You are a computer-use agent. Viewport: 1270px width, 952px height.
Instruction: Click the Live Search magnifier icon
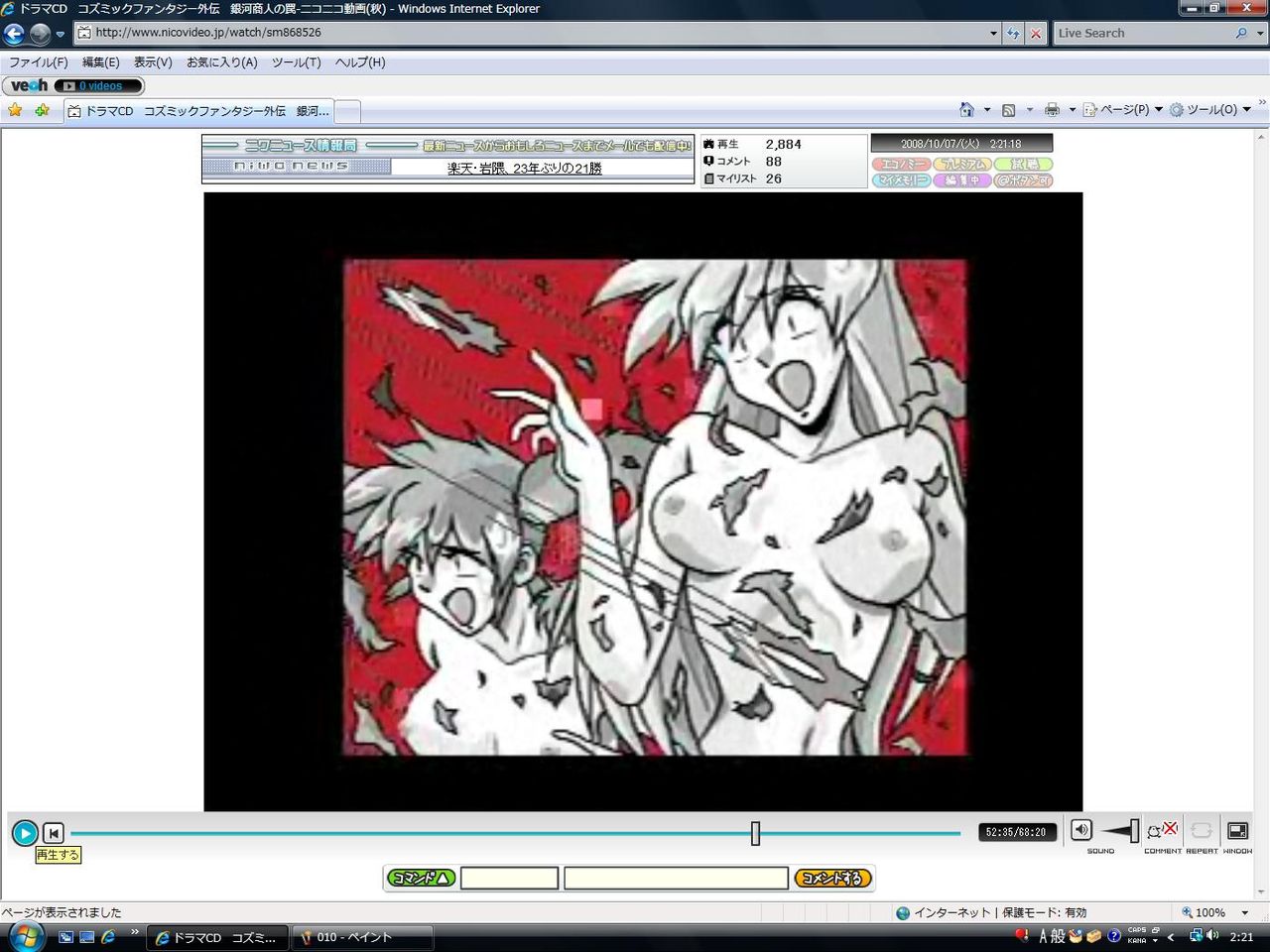(1241, 33)
